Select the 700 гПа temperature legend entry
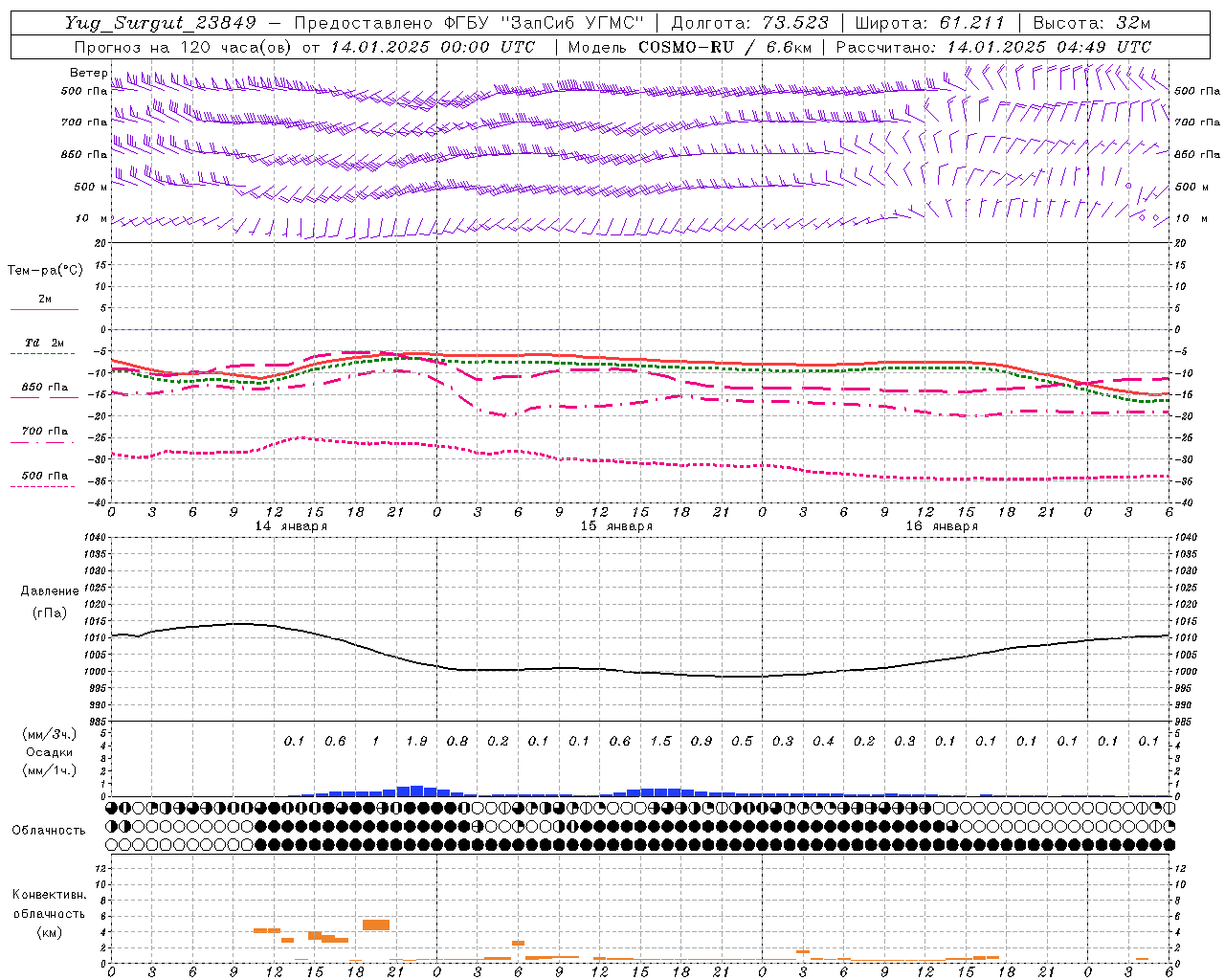 click(x=45, y=432)
